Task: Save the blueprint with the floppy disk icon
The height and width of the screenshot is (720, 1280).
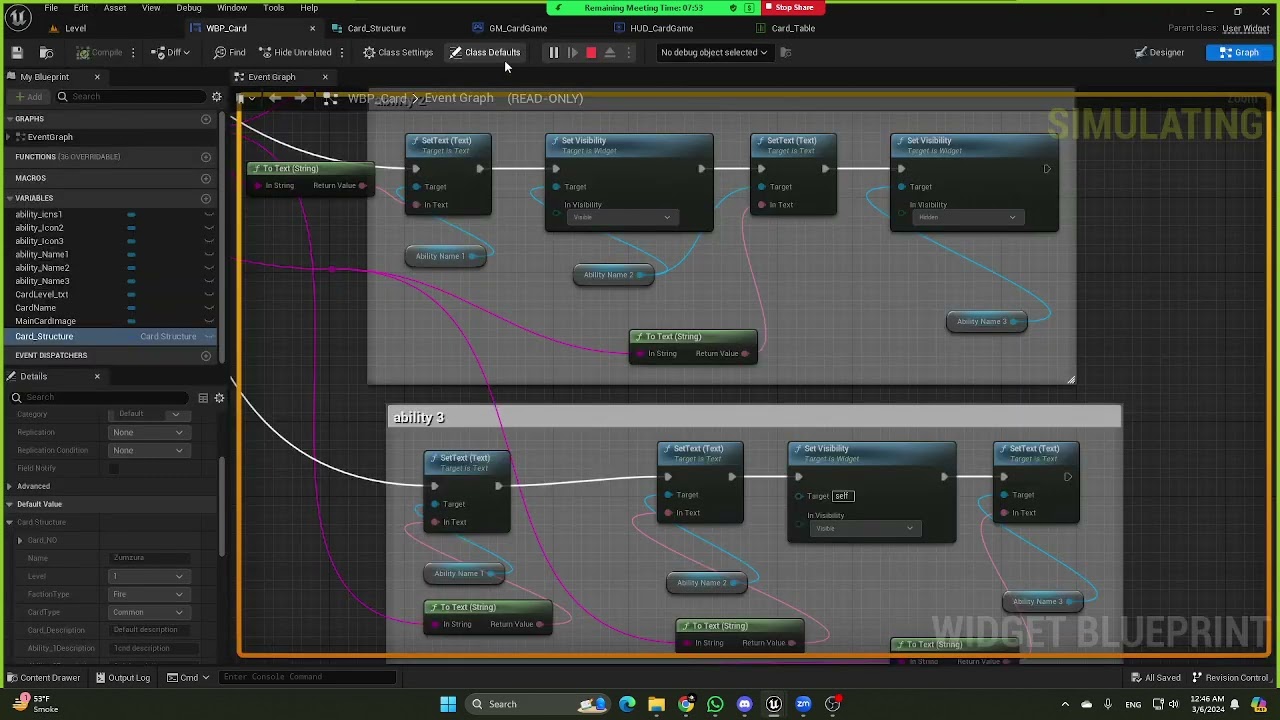Action: [x=17, y=52]
